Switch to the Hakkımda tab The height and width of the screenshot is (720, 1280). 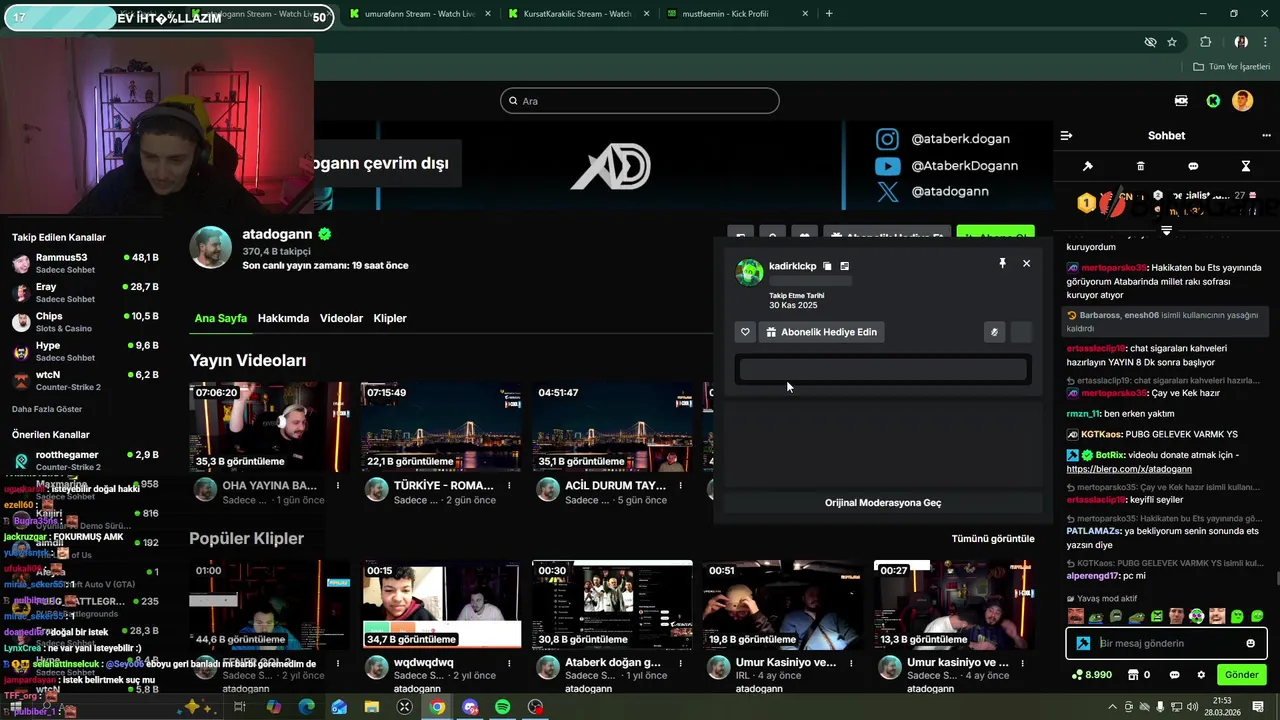(x=283, y=318)
